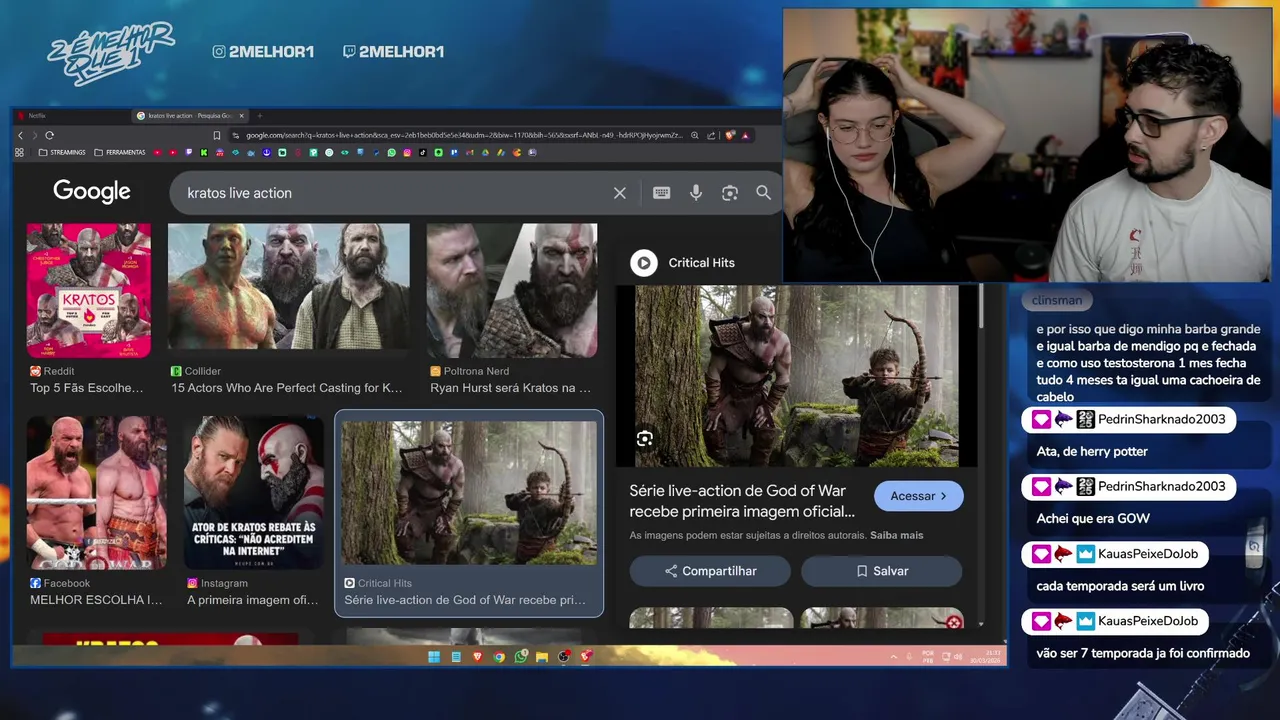Open Chrome from taskbar
1280x720 pixels.
(499, 657)
